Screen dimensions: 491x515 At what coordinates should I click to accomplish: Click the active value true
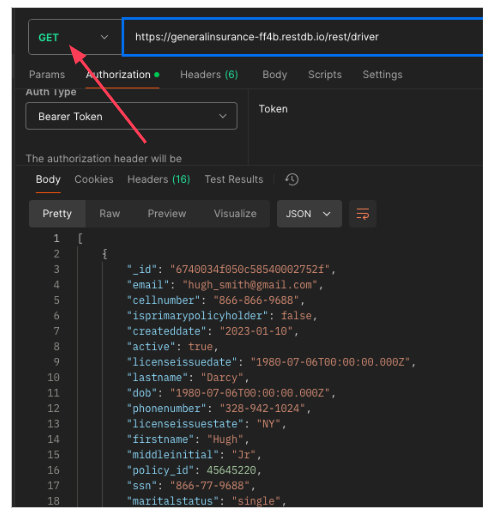coord(200,346)
